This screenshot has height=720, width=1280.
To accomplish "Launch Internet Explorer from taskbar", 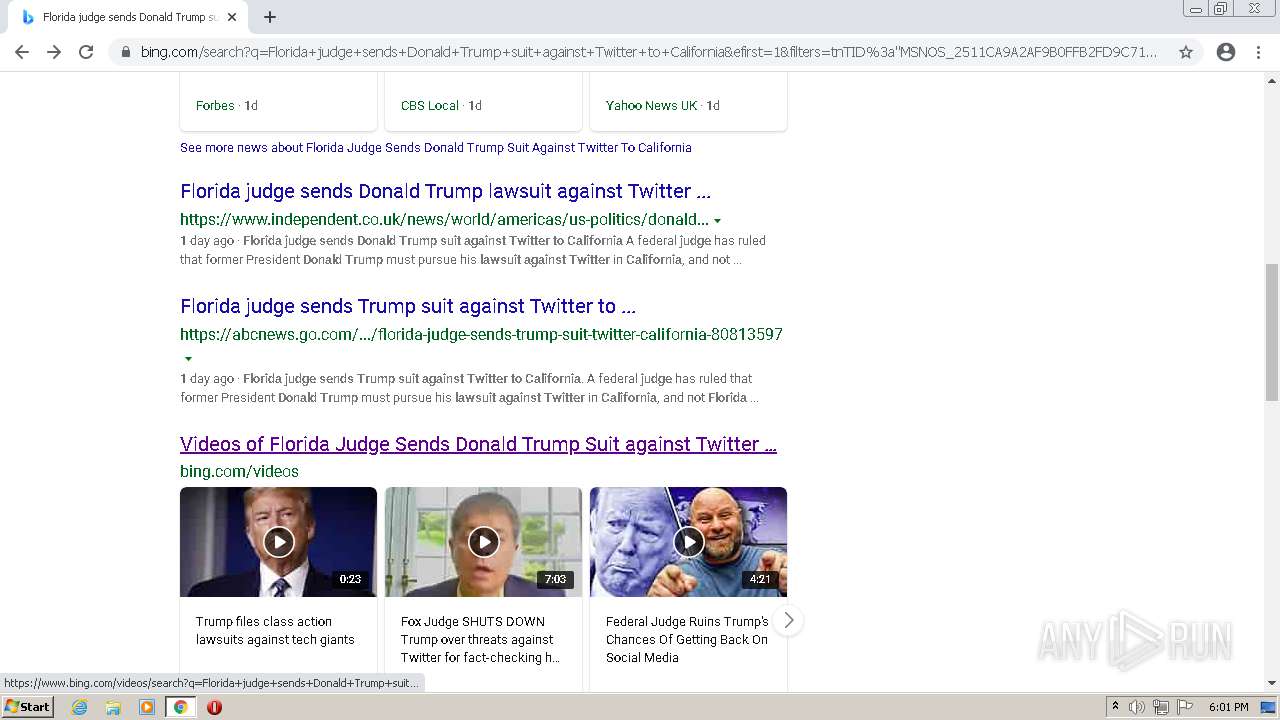I will point(79,707).
